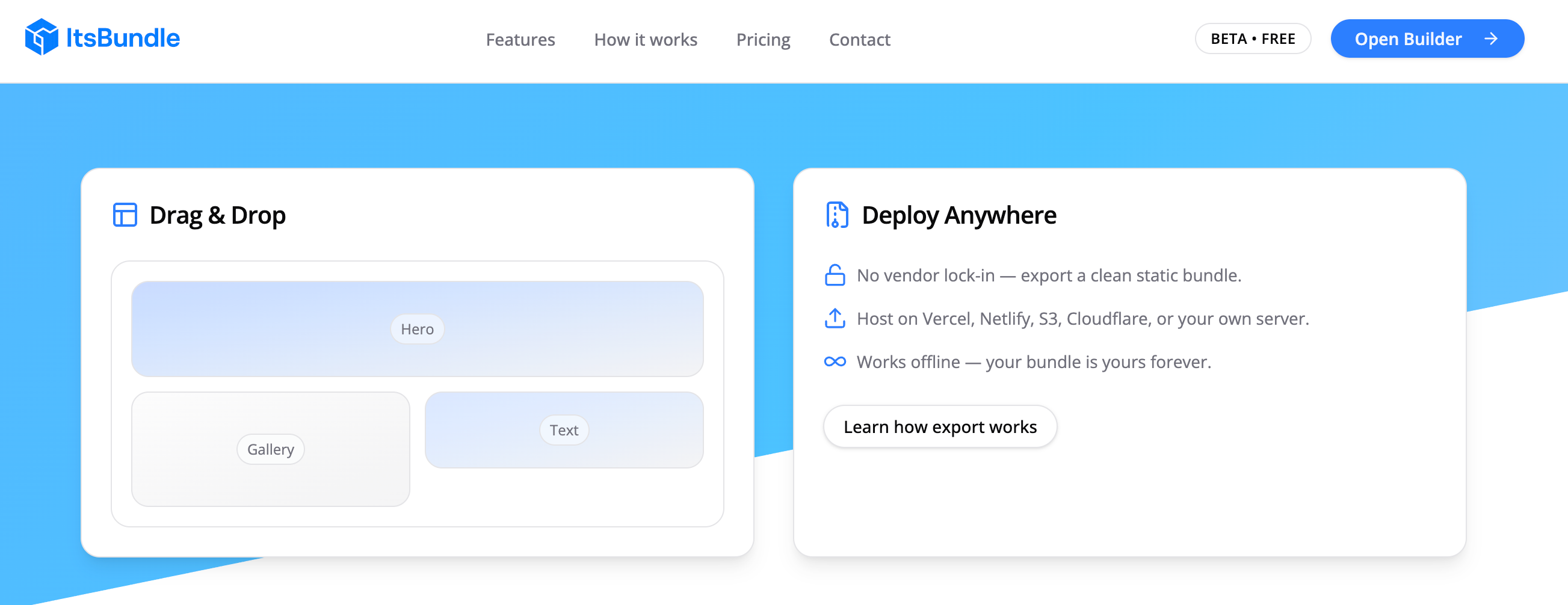Click the ItsBundle cube logo icon
The image size is (1568, 605).
pos(42,37)
